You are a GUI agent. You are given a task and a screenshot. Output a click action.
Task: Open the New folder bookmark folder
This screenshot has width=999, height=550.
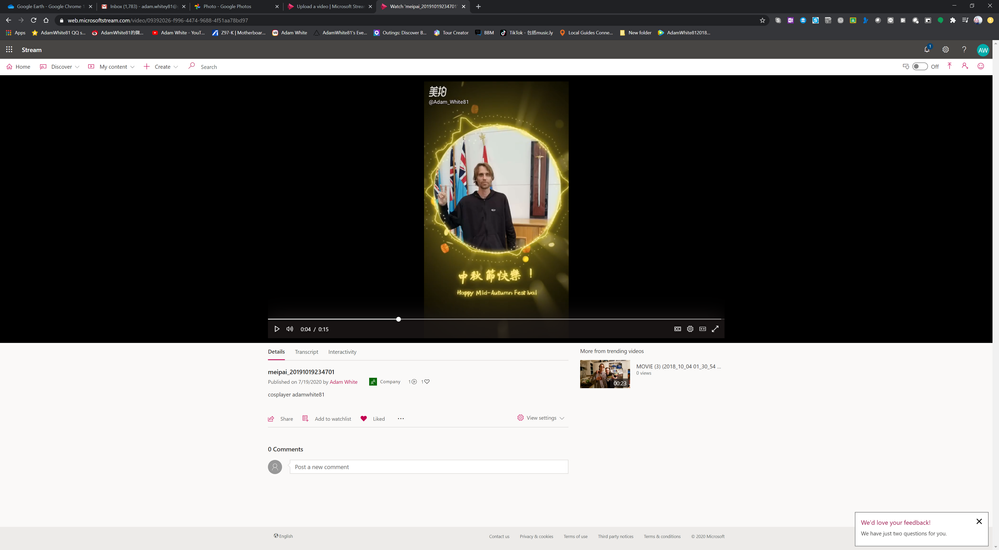click(636, 33)
